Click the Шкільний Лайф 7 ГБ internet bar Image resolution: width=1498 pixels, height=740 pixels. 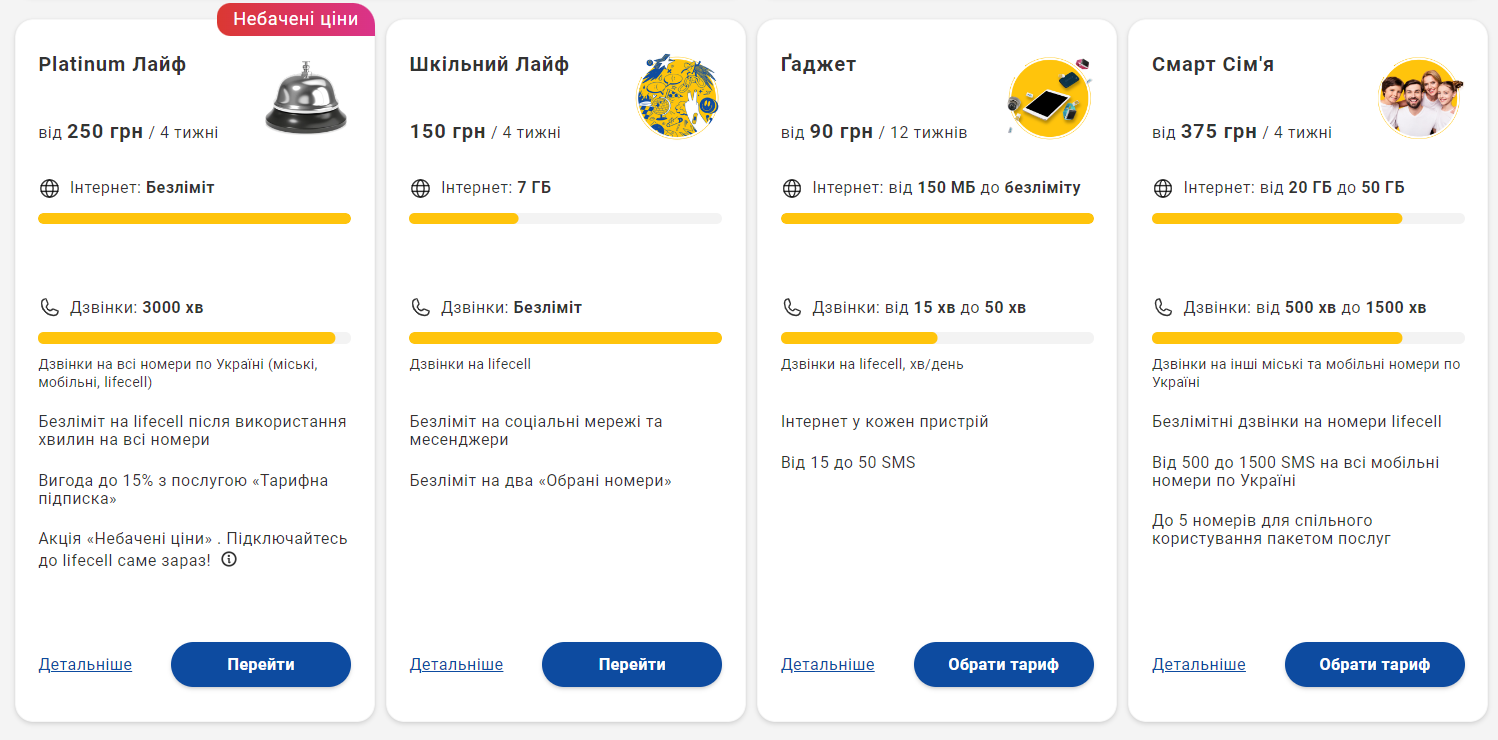click(565, 218)
